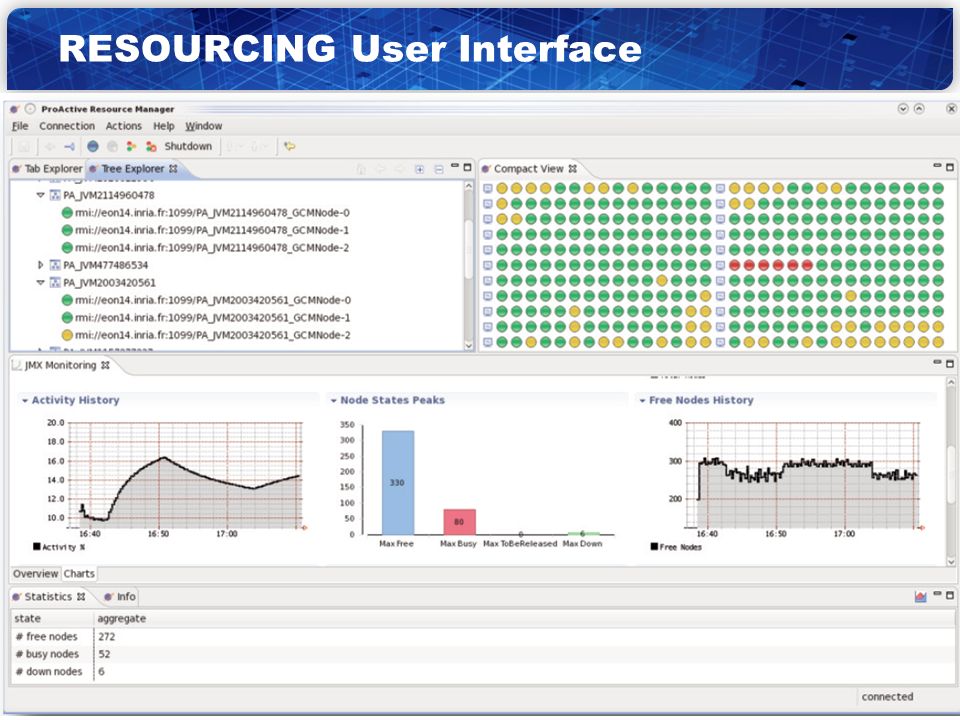The height and width of the screenshot is (720, 960).
Task: Select PA_JVM2114960478_GCMNode-1 tree row
Action: tap(206, 230)
